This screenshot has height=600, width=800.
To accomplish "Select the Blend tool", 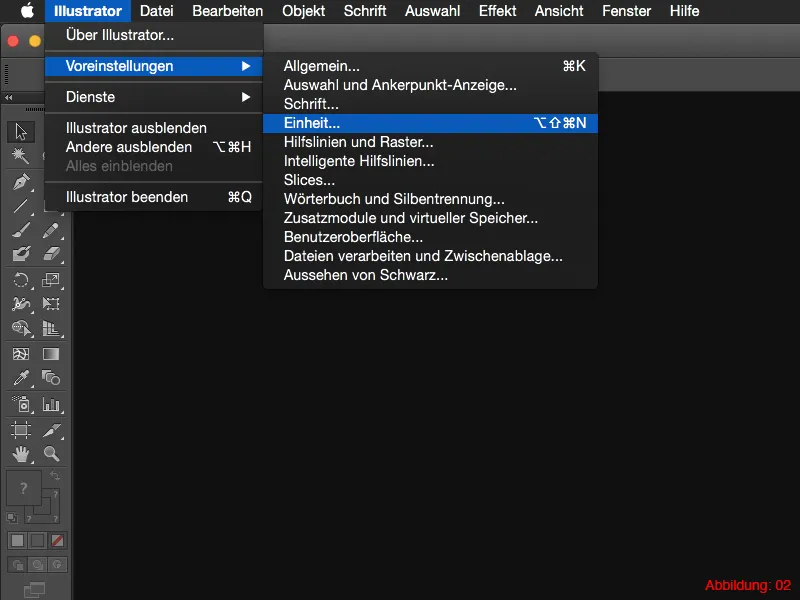I will click(51, 378).
